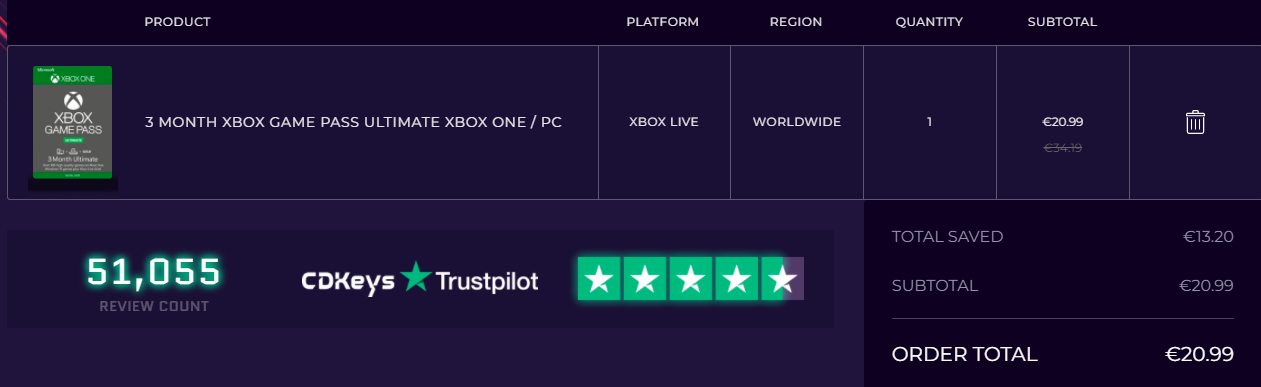Click the Trustpilot star logo
The width and height of the screenshot is (1261, 387).
tap(415, 277)
